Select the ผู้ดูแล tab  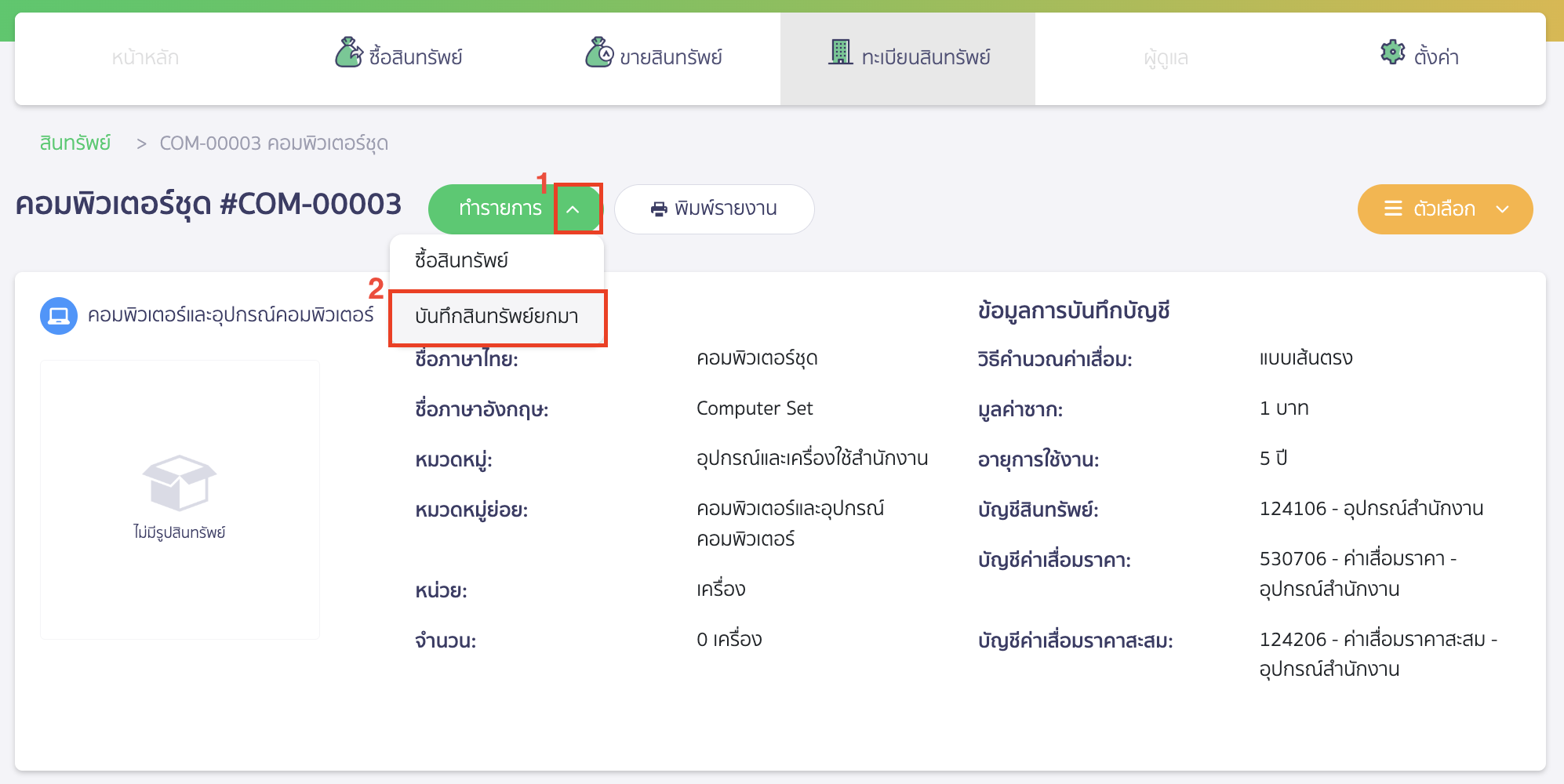tap(1164, 56)
